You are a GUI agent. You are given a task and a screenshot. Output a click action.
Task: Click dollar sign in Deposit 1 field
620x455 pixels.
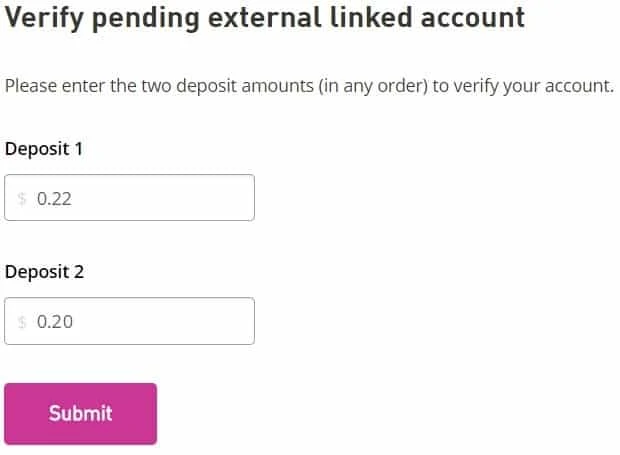coord(22,199)
